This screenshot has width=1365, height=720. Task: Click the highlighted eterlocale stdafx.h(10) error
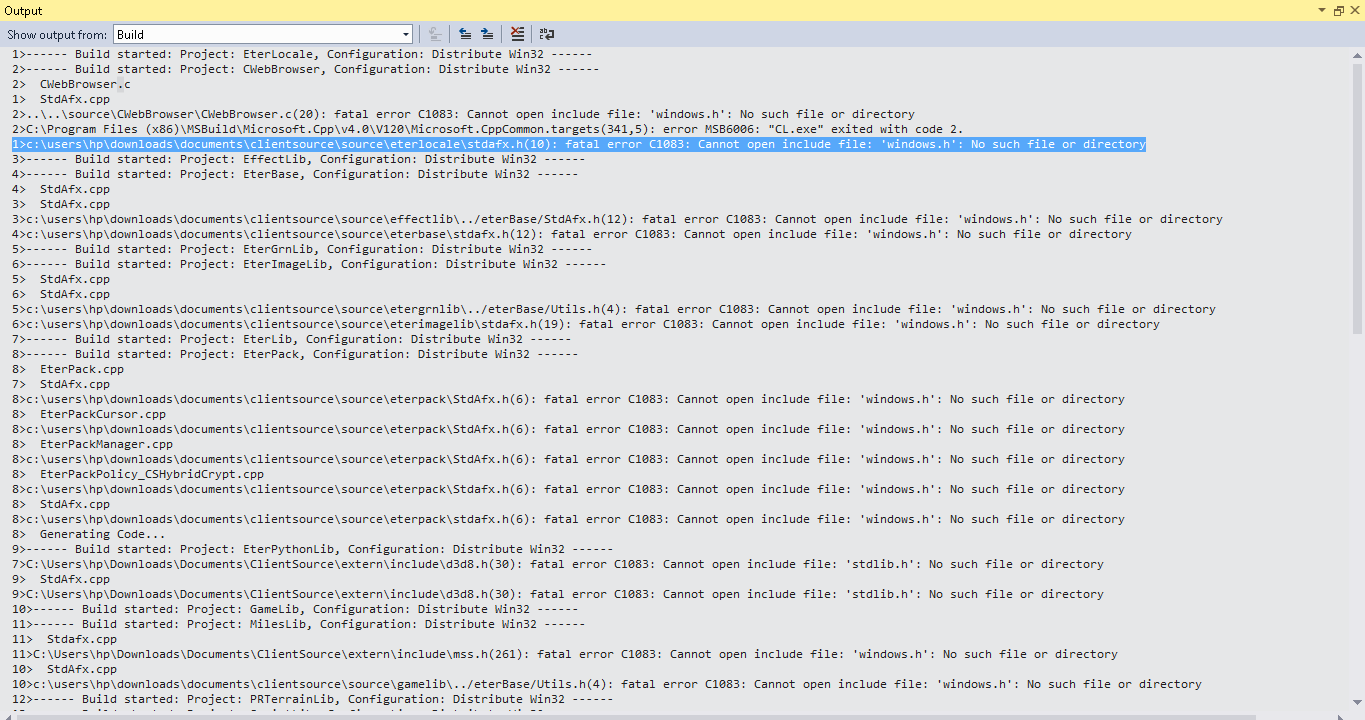(579, 144)
